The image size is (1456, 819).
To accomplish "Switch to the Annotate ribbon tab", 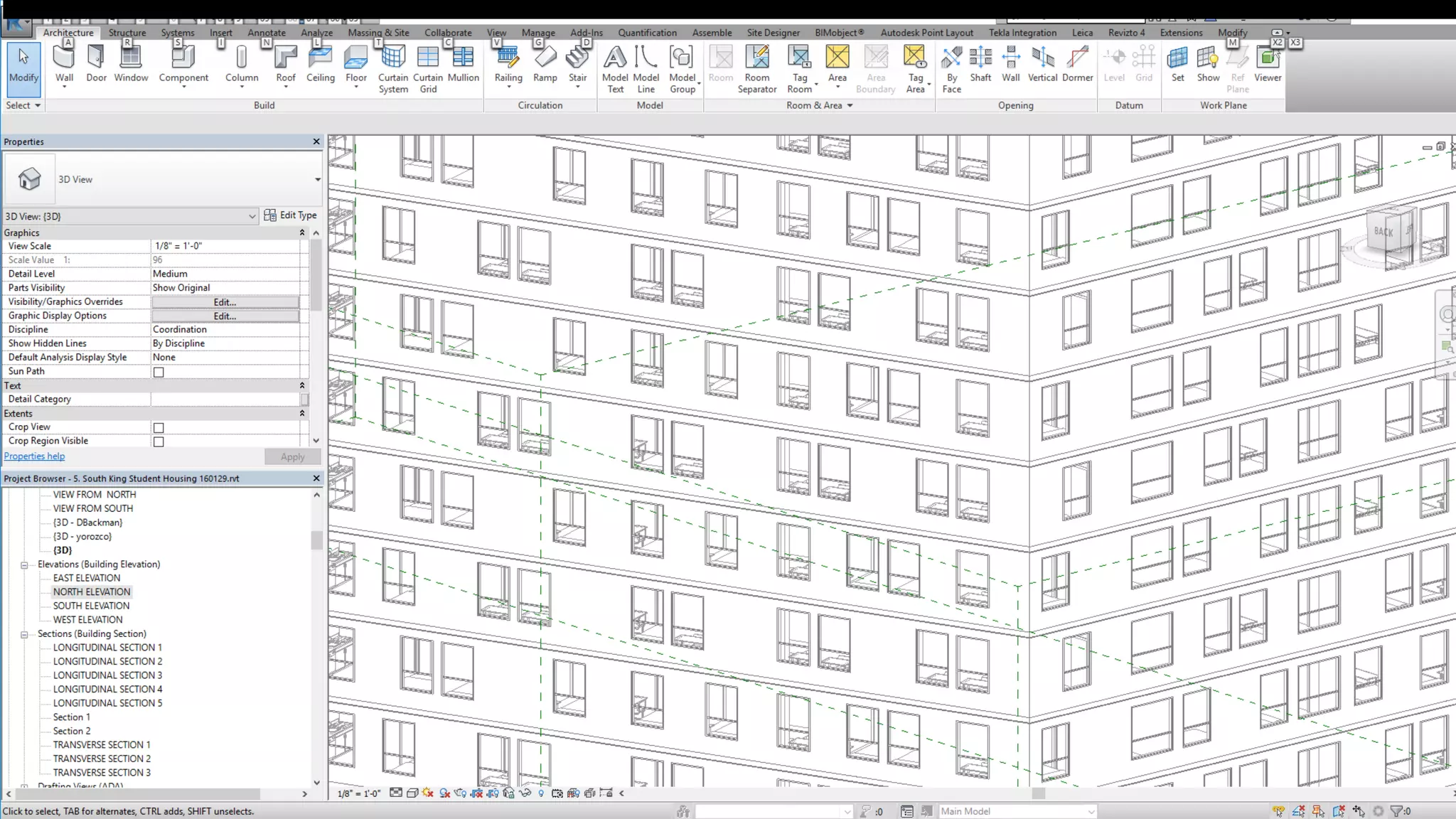I will click(x=267, y=33).
